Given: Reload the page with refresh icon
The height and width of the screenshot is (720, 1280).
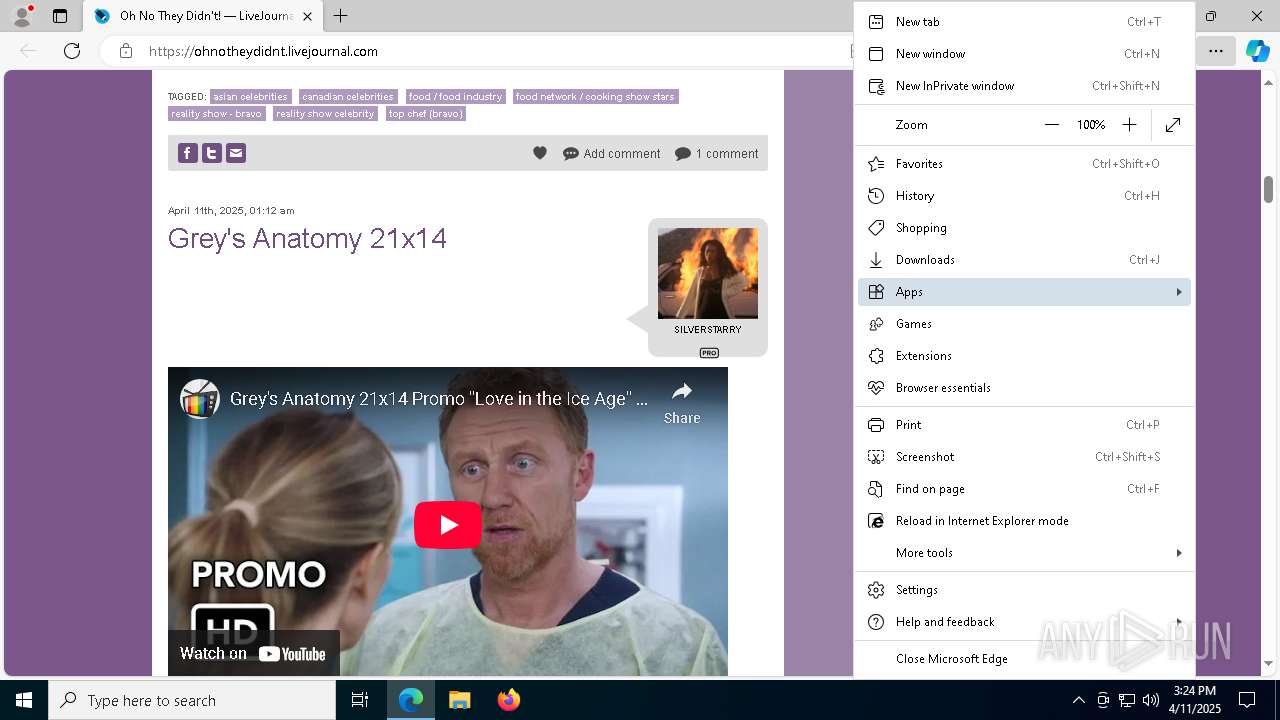Looking at the screenshot, I should click(72, 51).
